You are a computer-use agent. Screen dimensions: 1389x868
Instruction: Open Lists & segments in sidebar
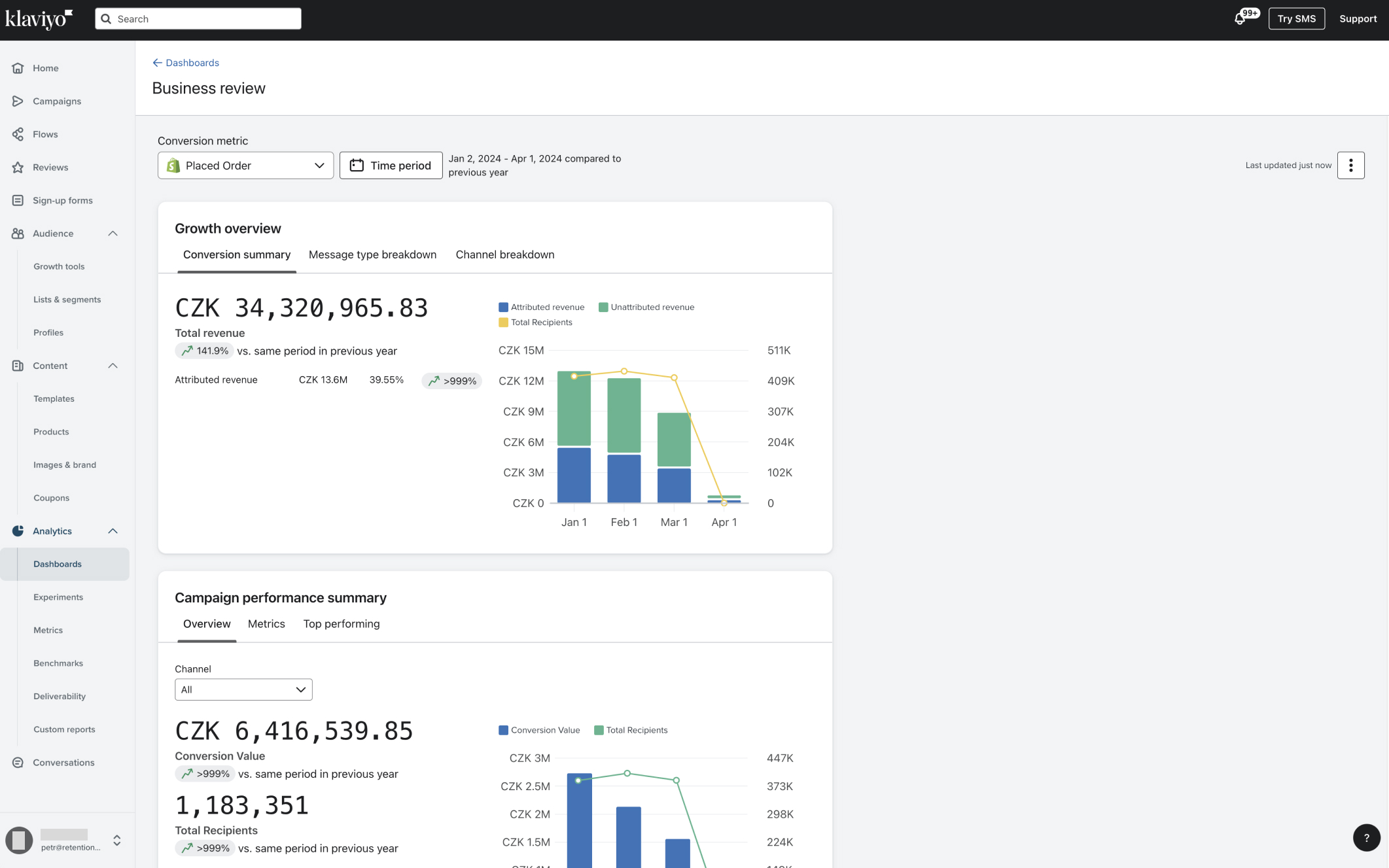[x=67, y=300]
